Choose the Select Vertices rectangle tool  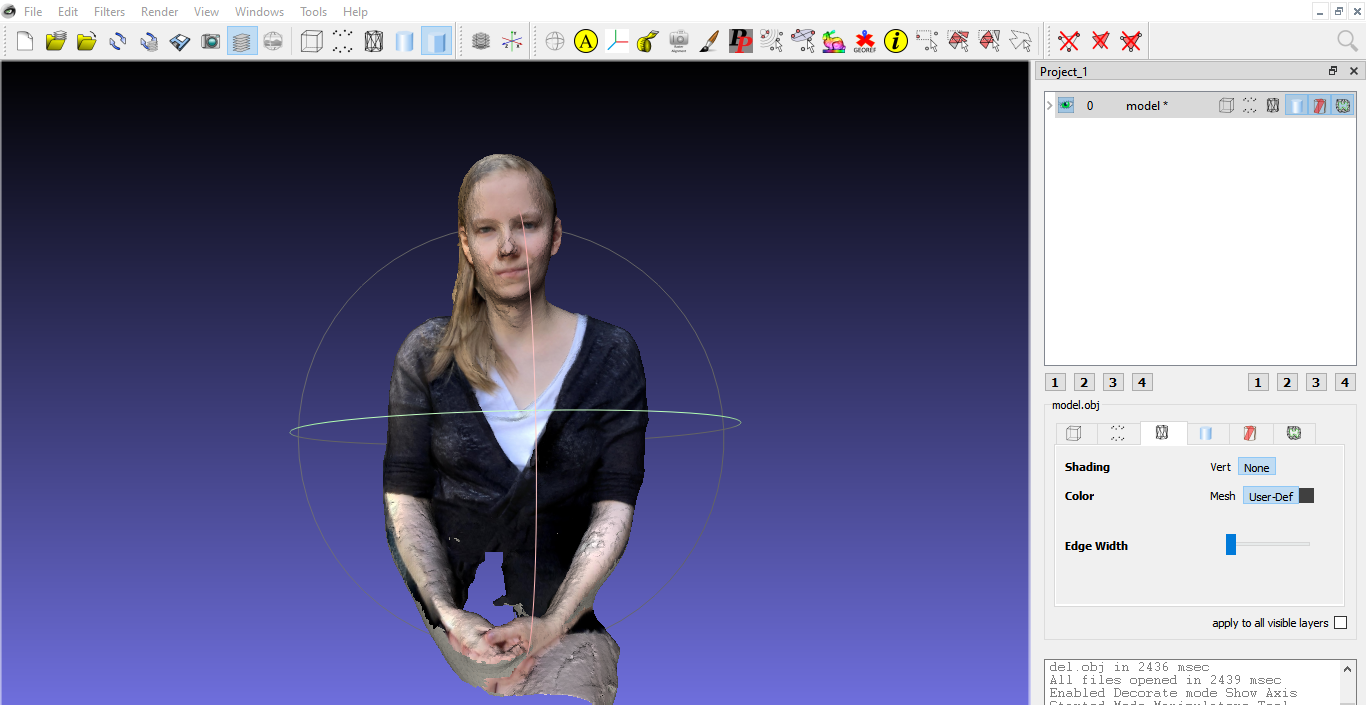[x=927, y=41]
